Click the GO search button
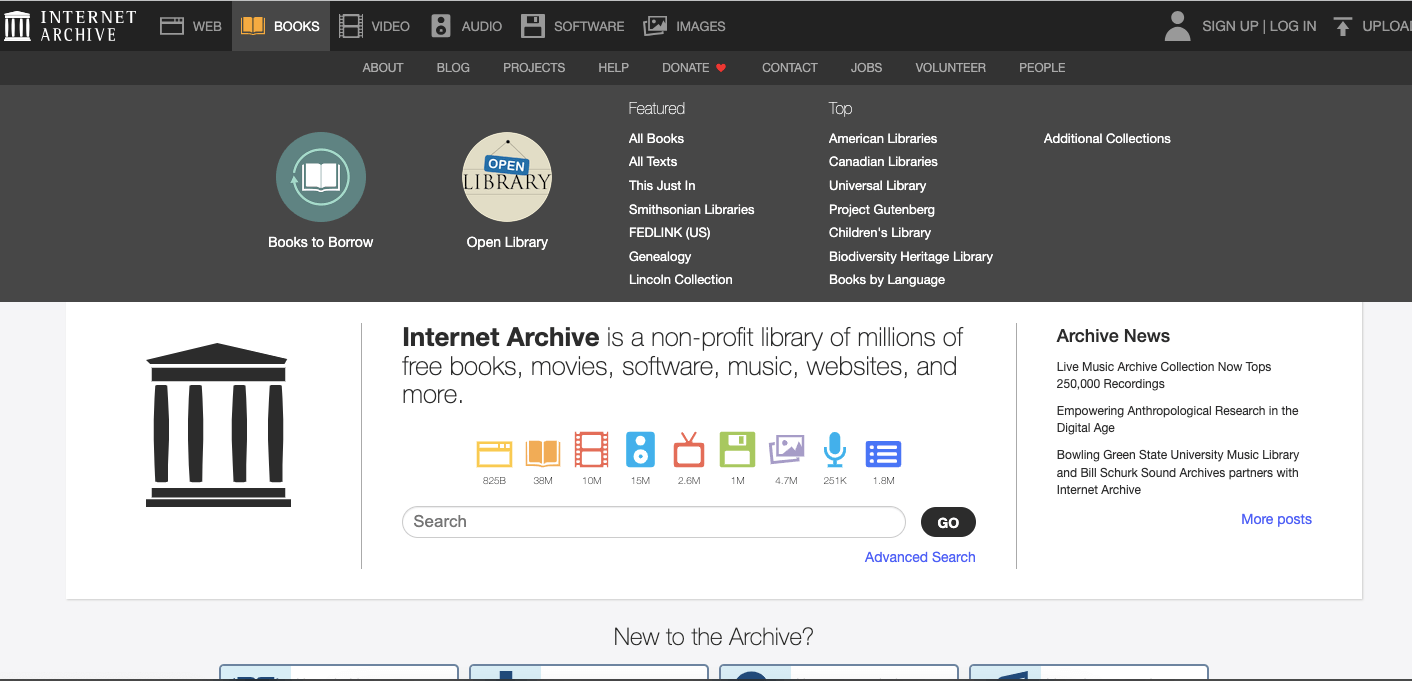Viewport: 1412px width, 681px height. pyautogui.click(x=948, y=522)
